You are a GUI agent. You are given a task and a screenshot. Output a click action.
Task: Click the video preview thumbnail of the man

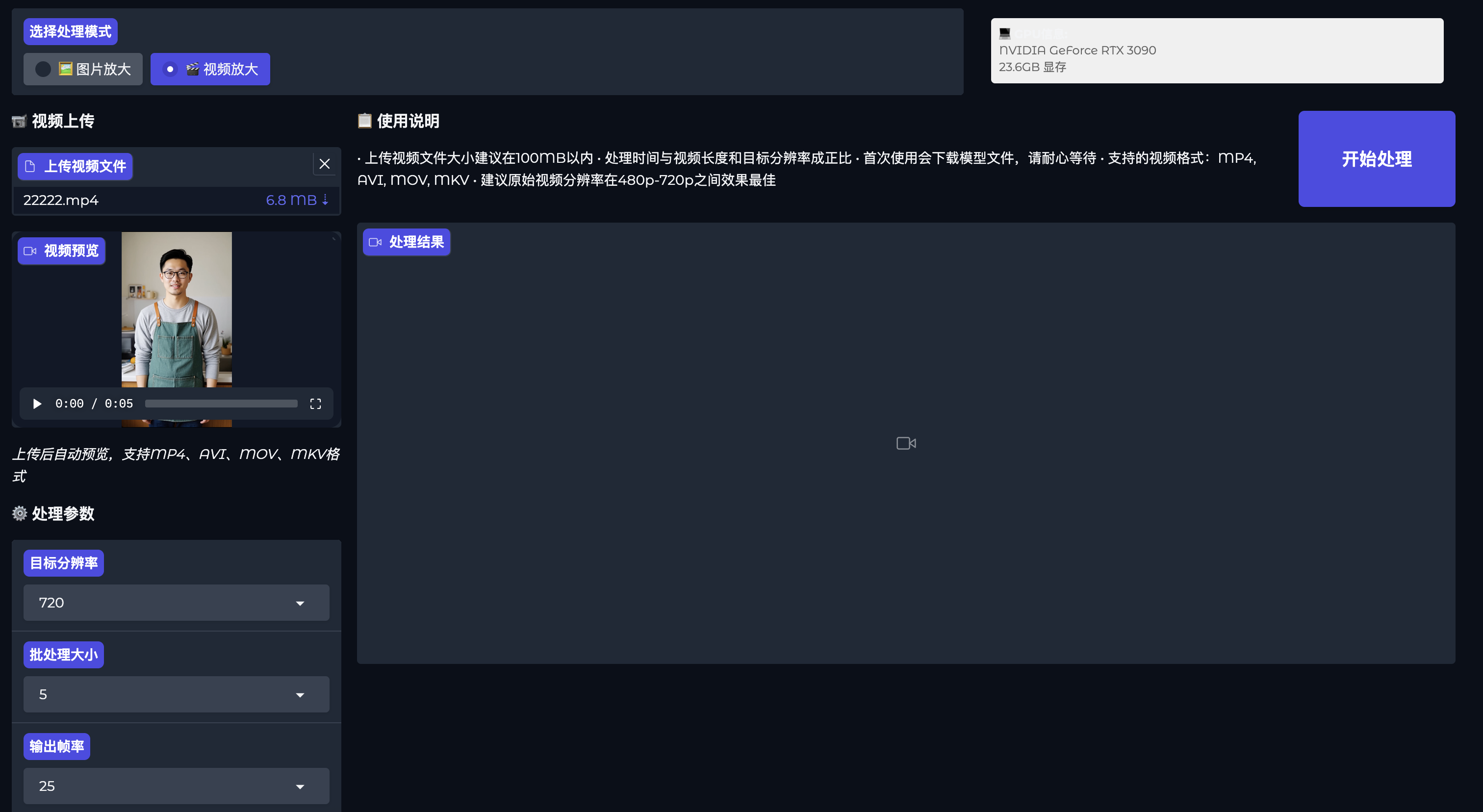coord(176,311)
